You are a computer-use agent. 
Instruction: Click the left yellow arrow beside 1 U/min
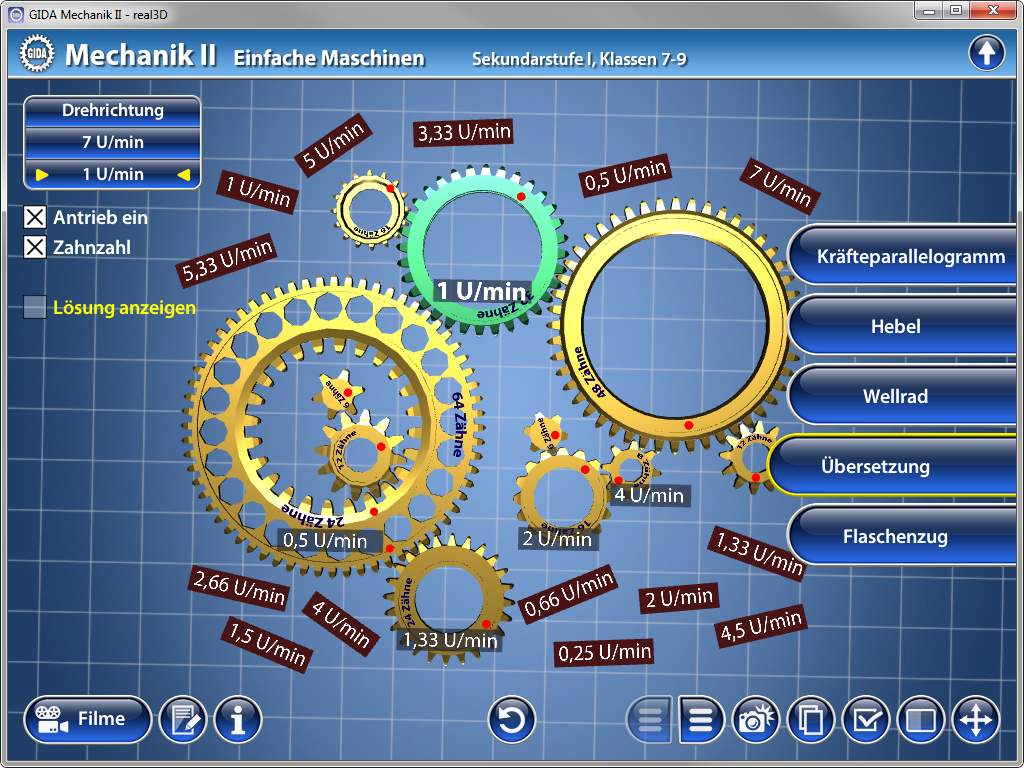(x=42, y=175)
